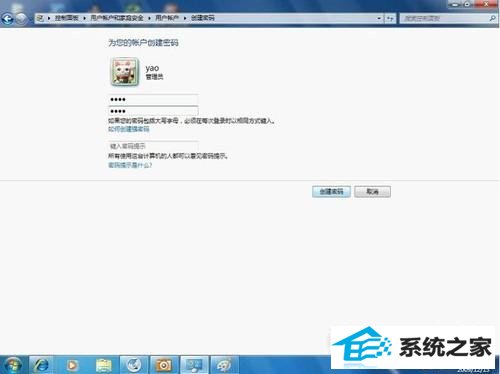
Task: Close the Control Panel window
Action: 486,4
